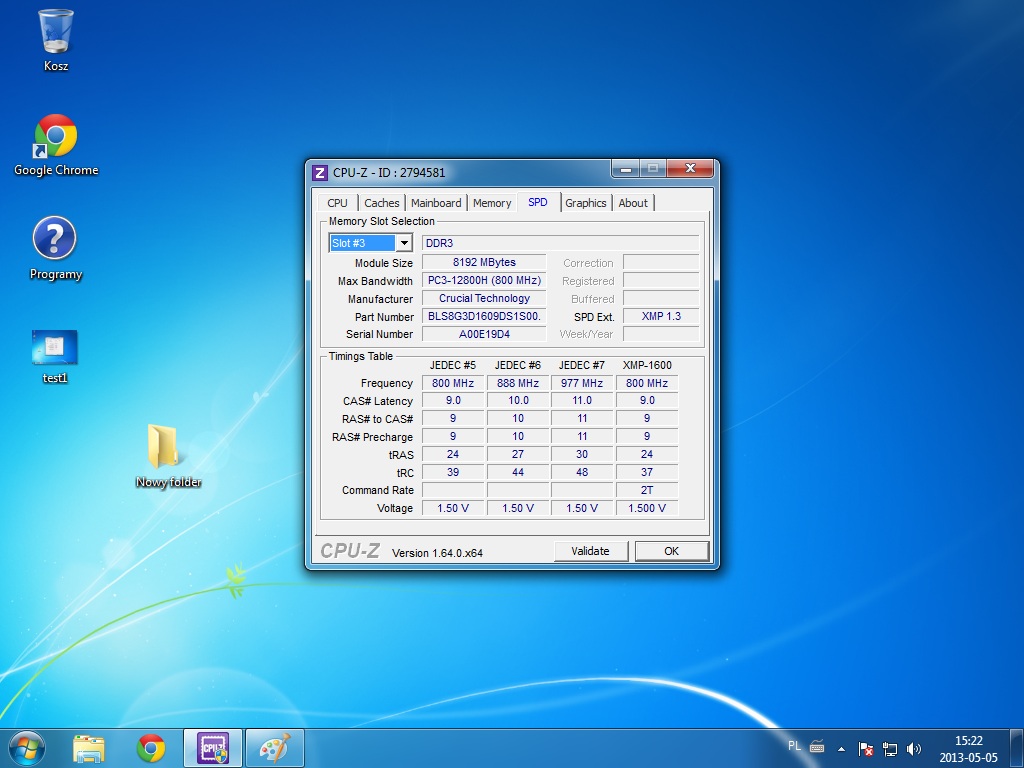Click CAS# Latency value 11.0
The image size is (1024, 768).
[x=582, y=401]
